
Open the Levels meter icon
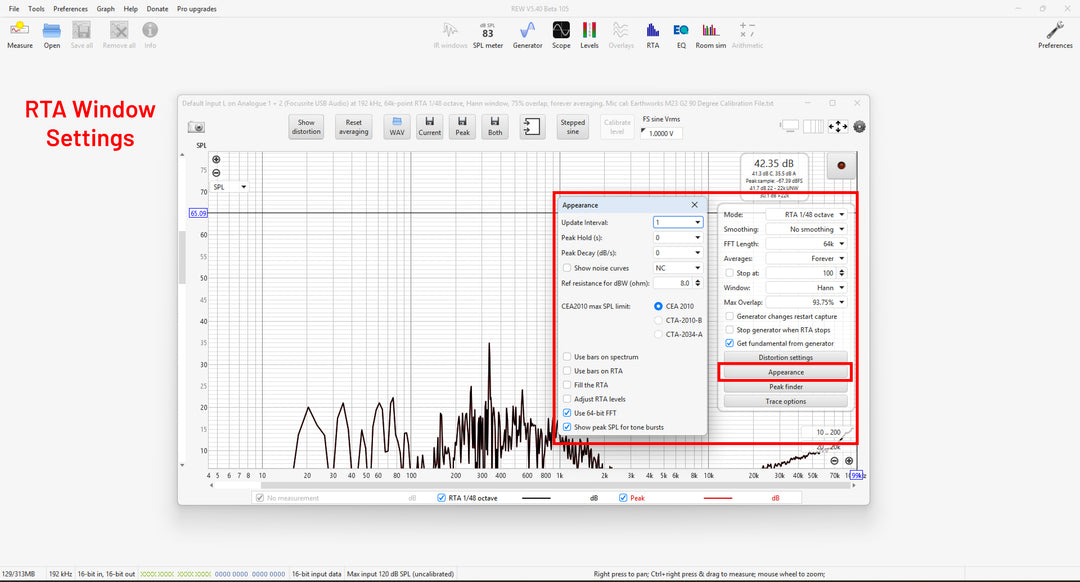589,33
